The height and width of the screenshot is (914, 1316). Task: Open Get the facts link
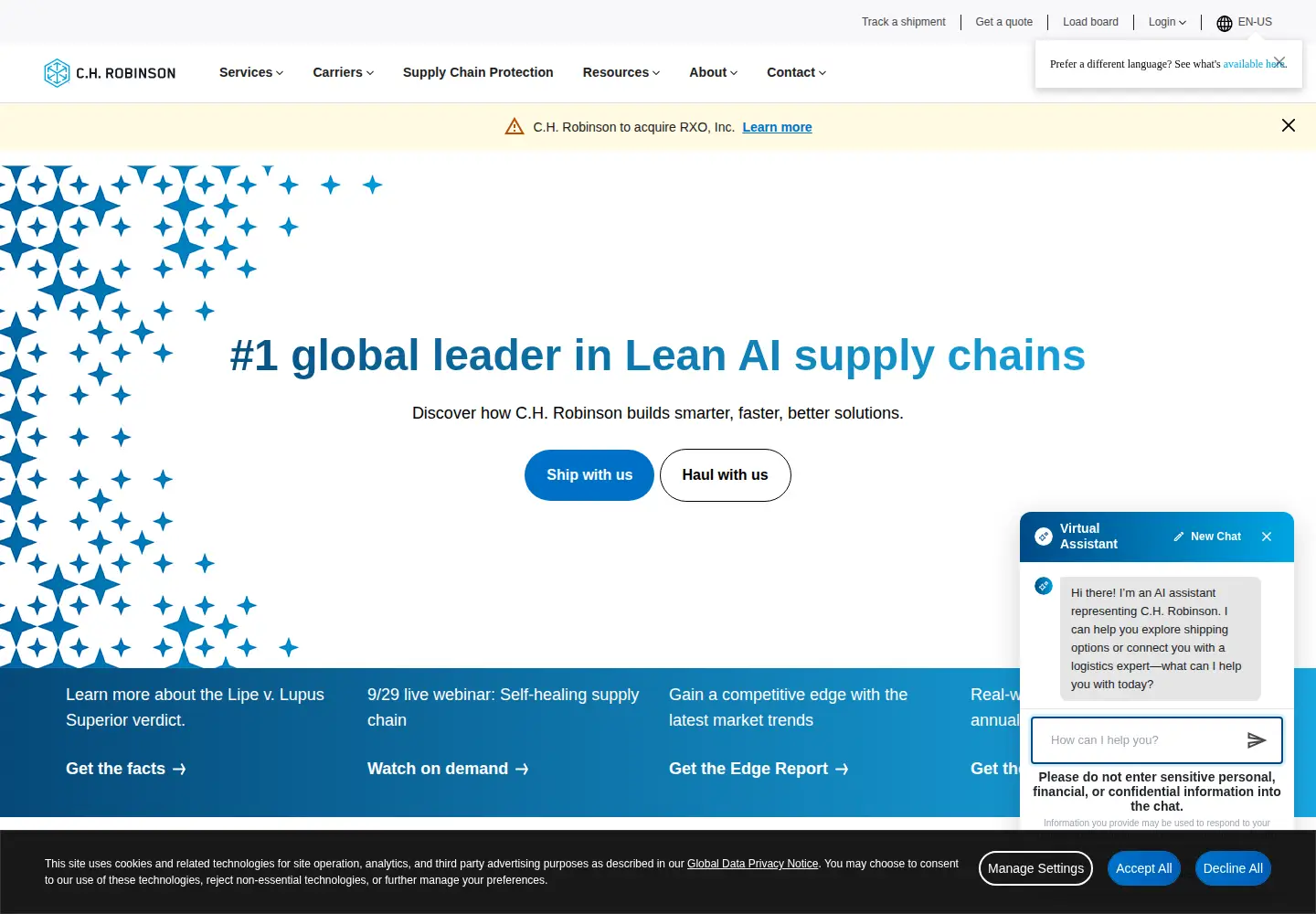pos(126,769)
